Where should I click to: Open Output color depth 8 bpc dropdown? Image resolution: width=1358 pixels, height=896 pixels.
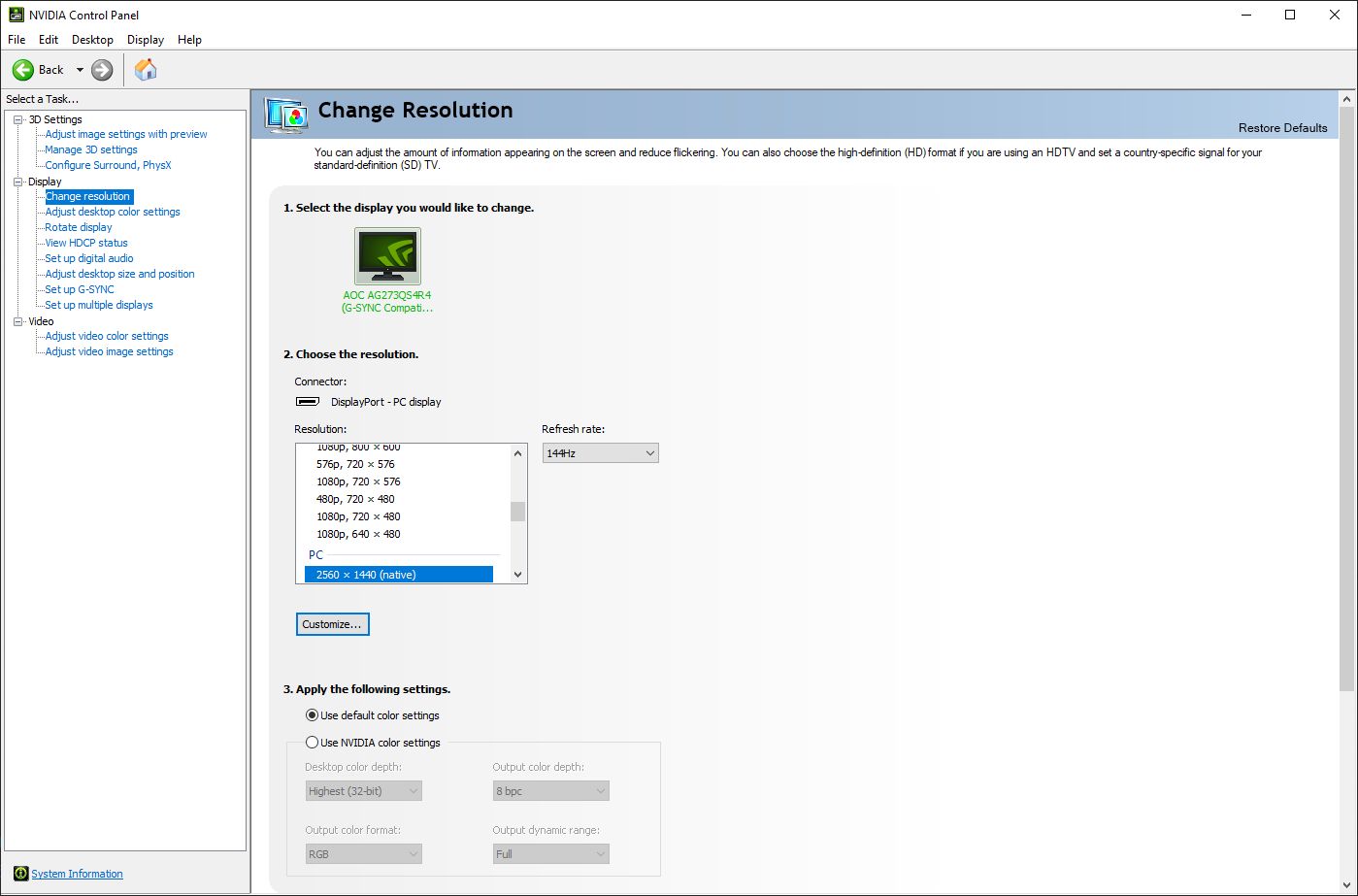coord(551,791)
